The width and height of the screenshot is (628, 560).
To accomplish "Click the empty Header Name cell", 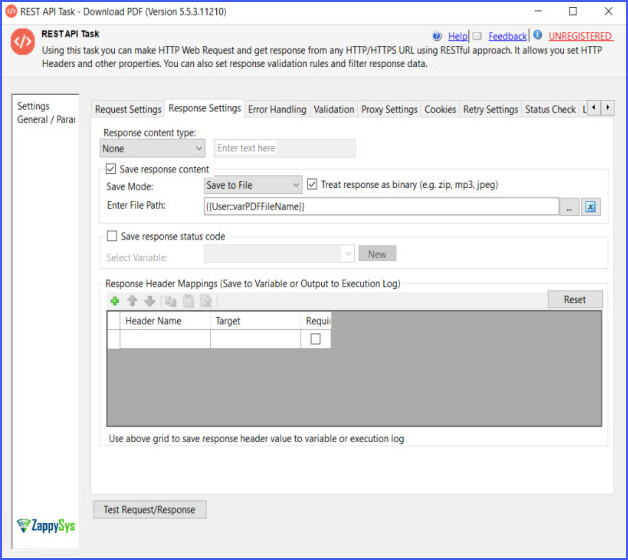I will click(x=165, y=339).
